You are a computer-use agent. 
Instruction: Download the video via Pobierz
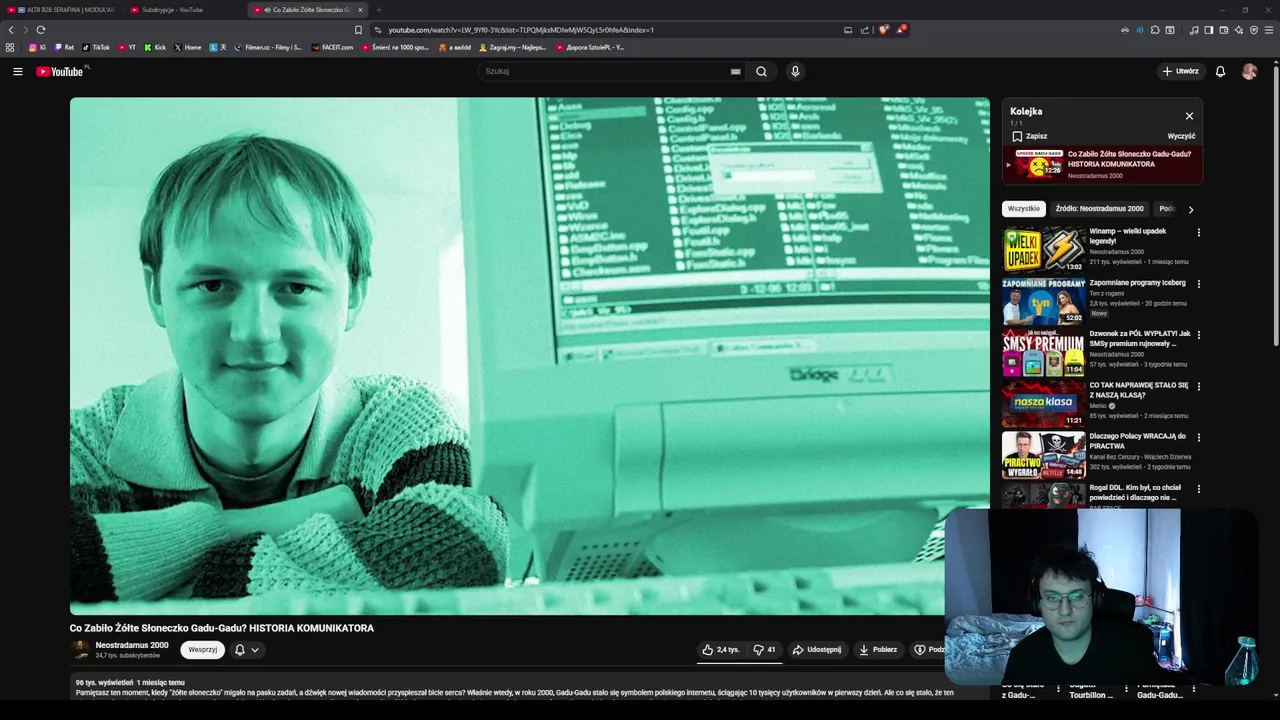878,649
